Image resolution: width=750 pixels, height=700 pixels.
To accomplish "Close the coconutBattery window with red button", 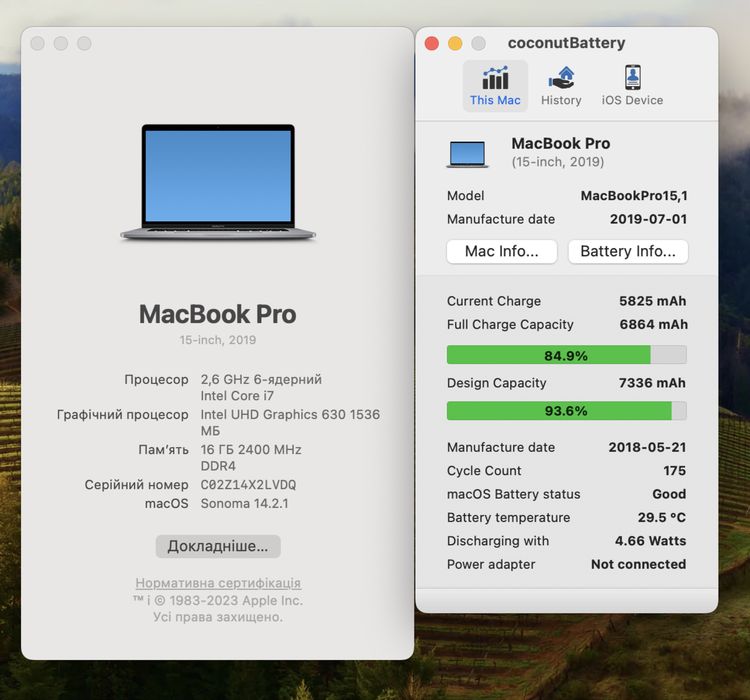I will (x=431, y=44).
